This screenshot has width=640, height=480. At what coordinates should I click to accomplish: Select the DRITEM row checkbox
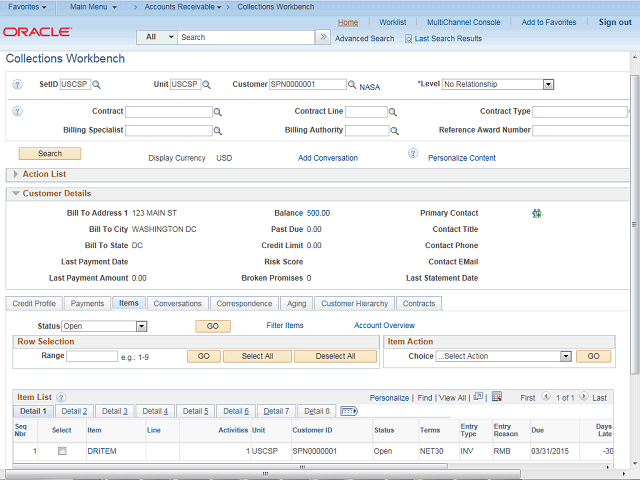pos(62,451)
